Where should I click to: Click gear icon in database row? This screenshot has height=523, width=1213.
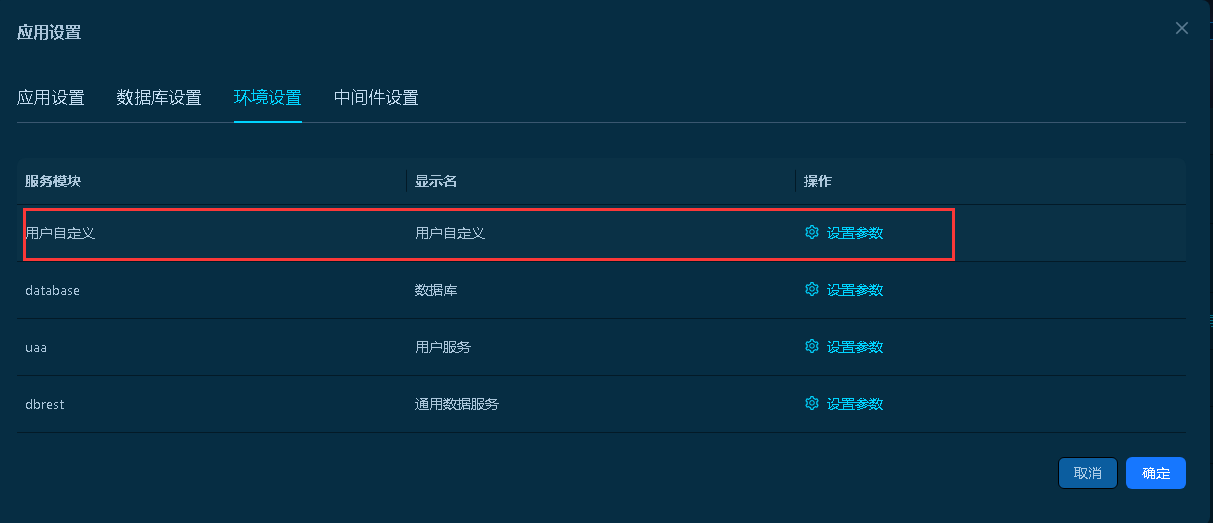click(x=812, y=290)
